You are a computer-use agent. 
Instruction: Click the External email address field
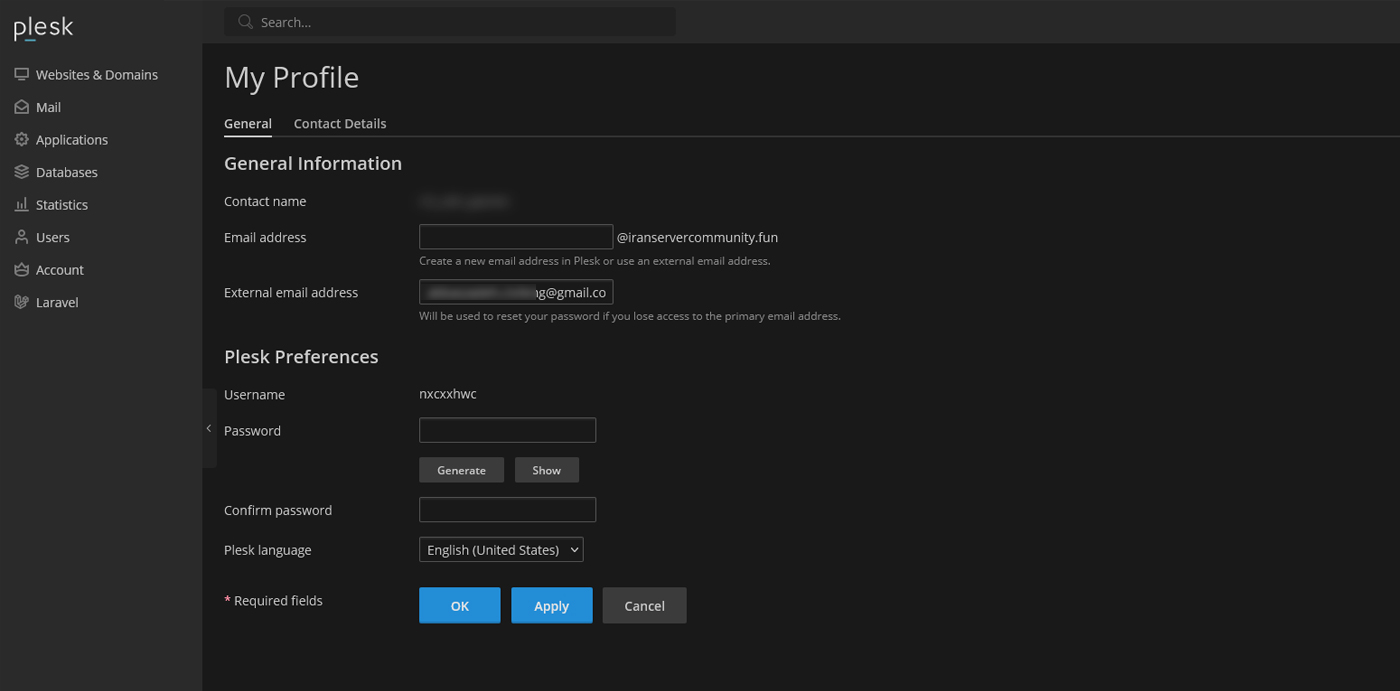(515, 292)
